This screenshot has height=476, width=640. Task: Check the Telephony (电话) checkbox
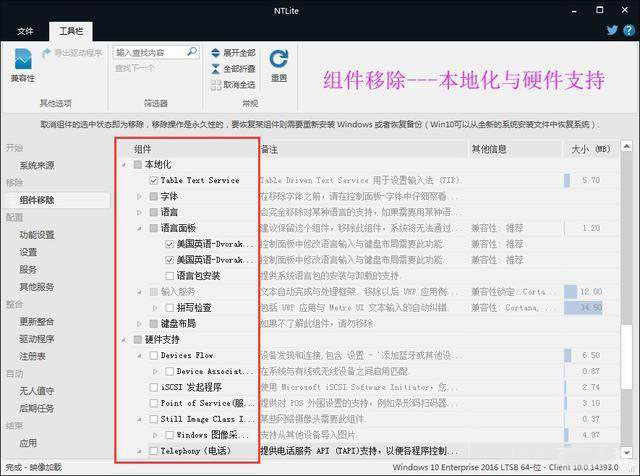(x=153, y=451)
